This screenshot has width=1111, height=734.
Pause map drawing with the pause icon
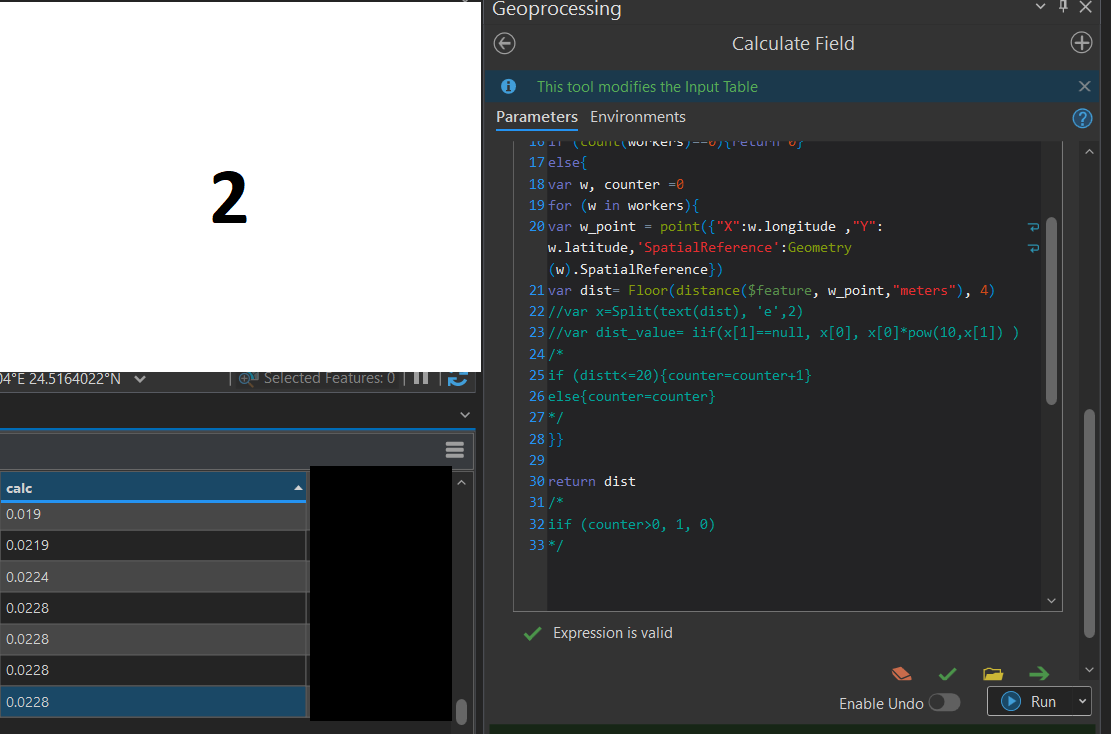coord(420,378)
